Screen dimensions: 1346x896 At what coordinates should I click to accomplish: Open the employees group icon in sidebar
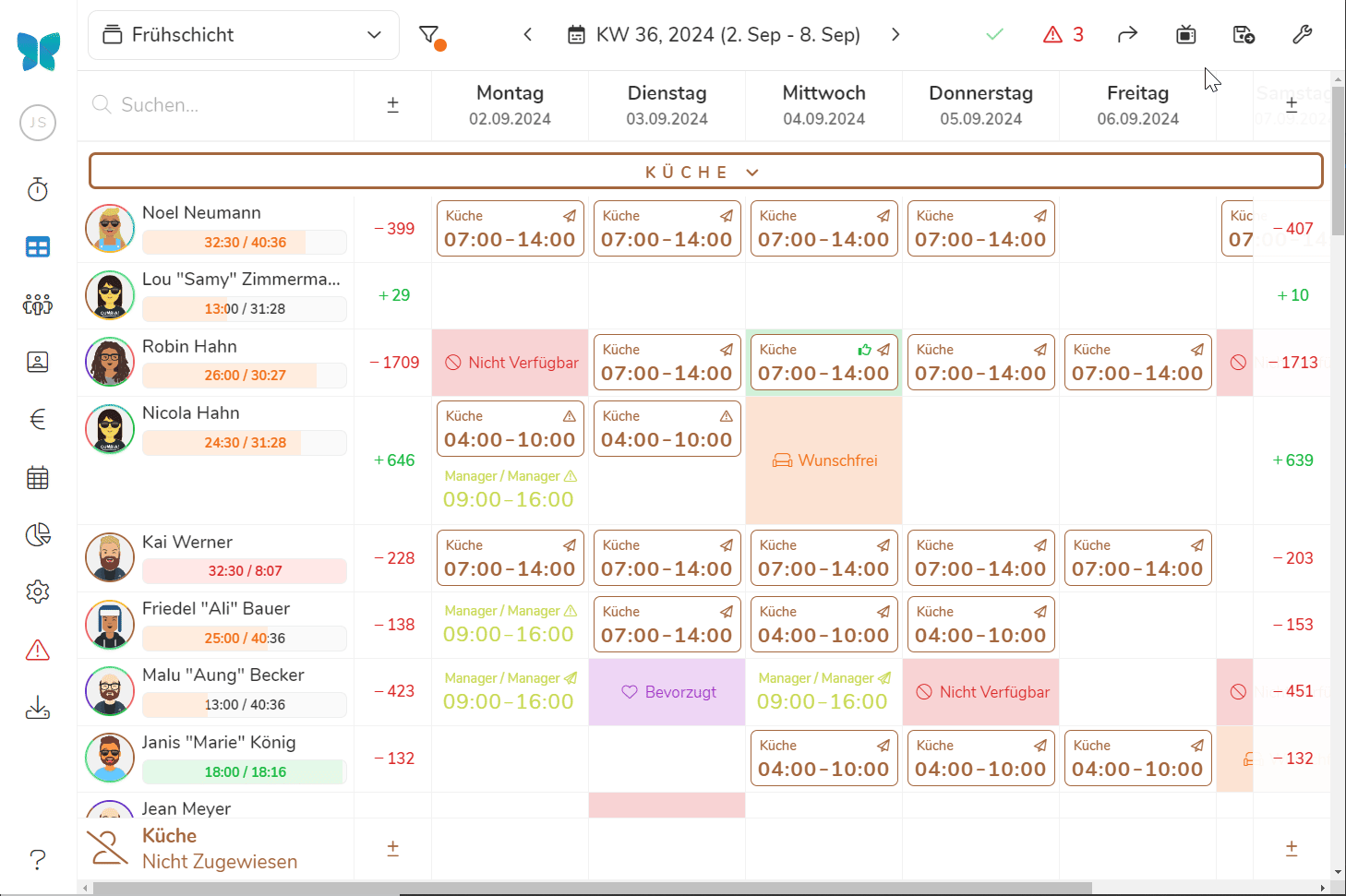pos(38,305)
